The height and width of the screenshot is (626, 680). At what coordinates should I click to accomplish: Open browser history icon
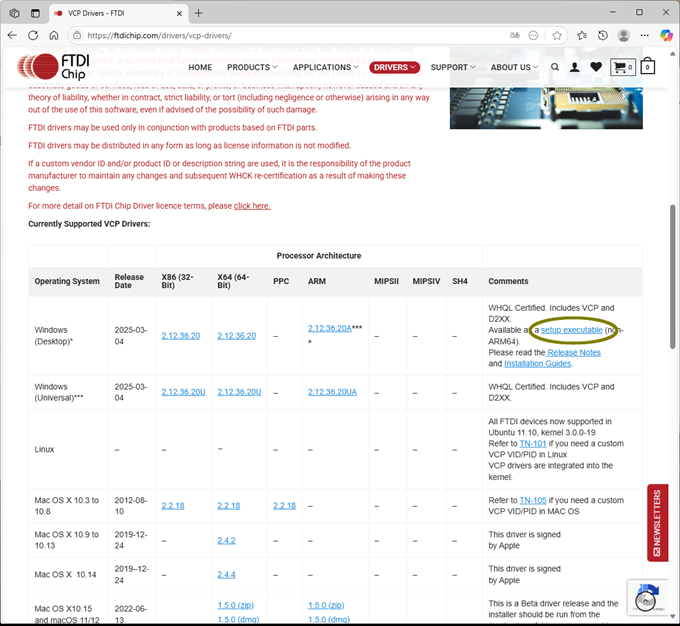[603, 35]
